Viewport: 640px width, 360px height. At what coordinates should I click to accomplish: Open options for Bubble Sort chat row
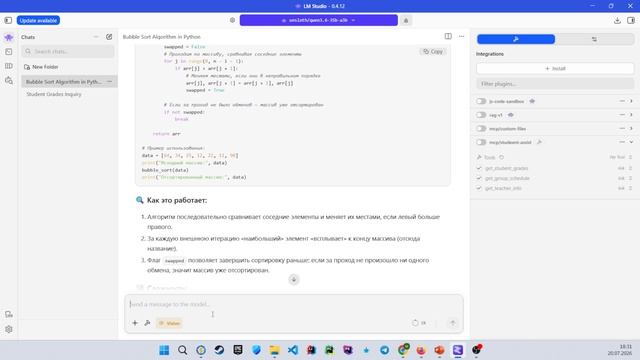(x=109, y=82)
